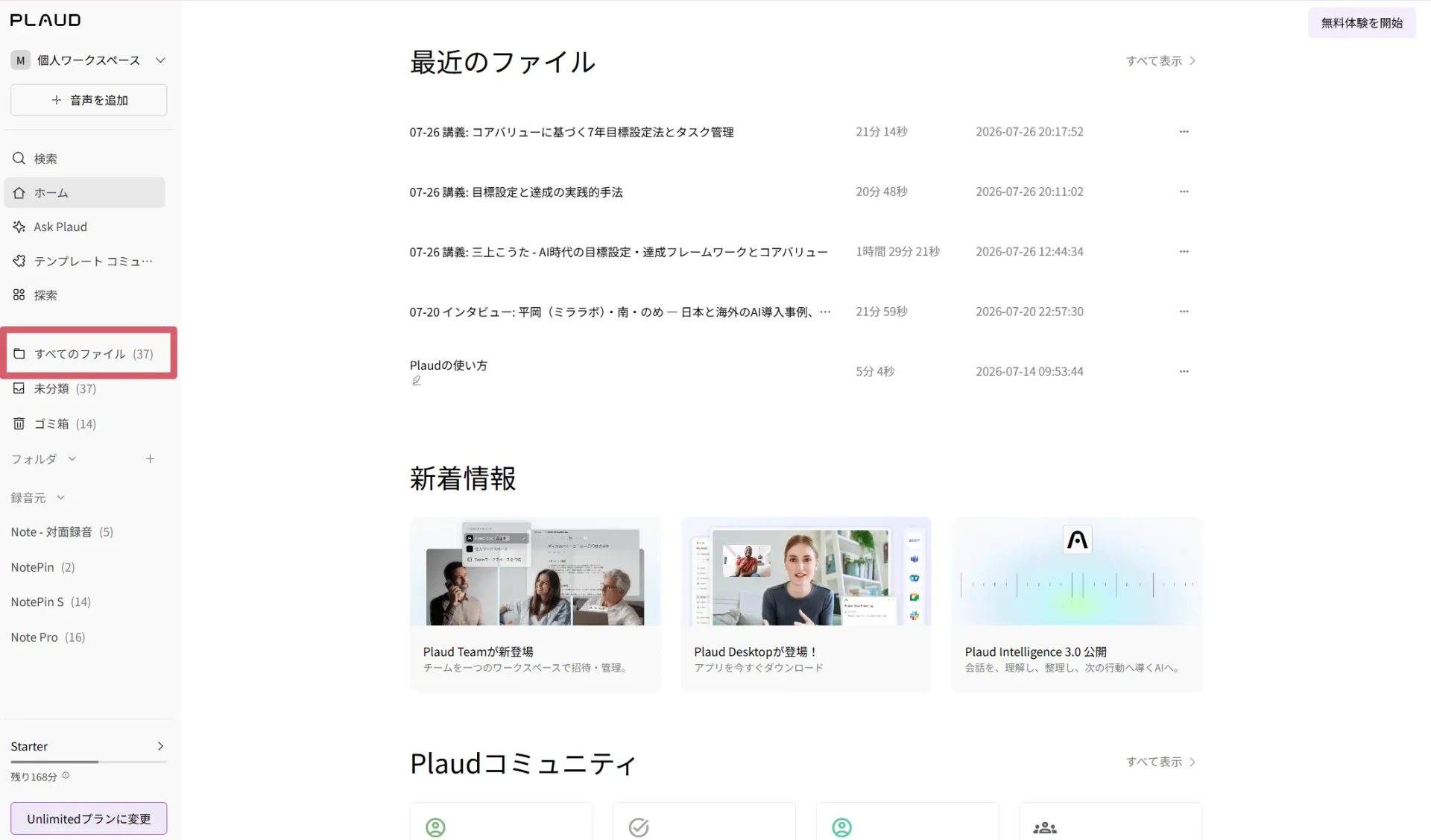Image resolution: width=1431 pixels, height=840 pixels.
Task: Click the home icon in sidebar
Action: [19, 192]
